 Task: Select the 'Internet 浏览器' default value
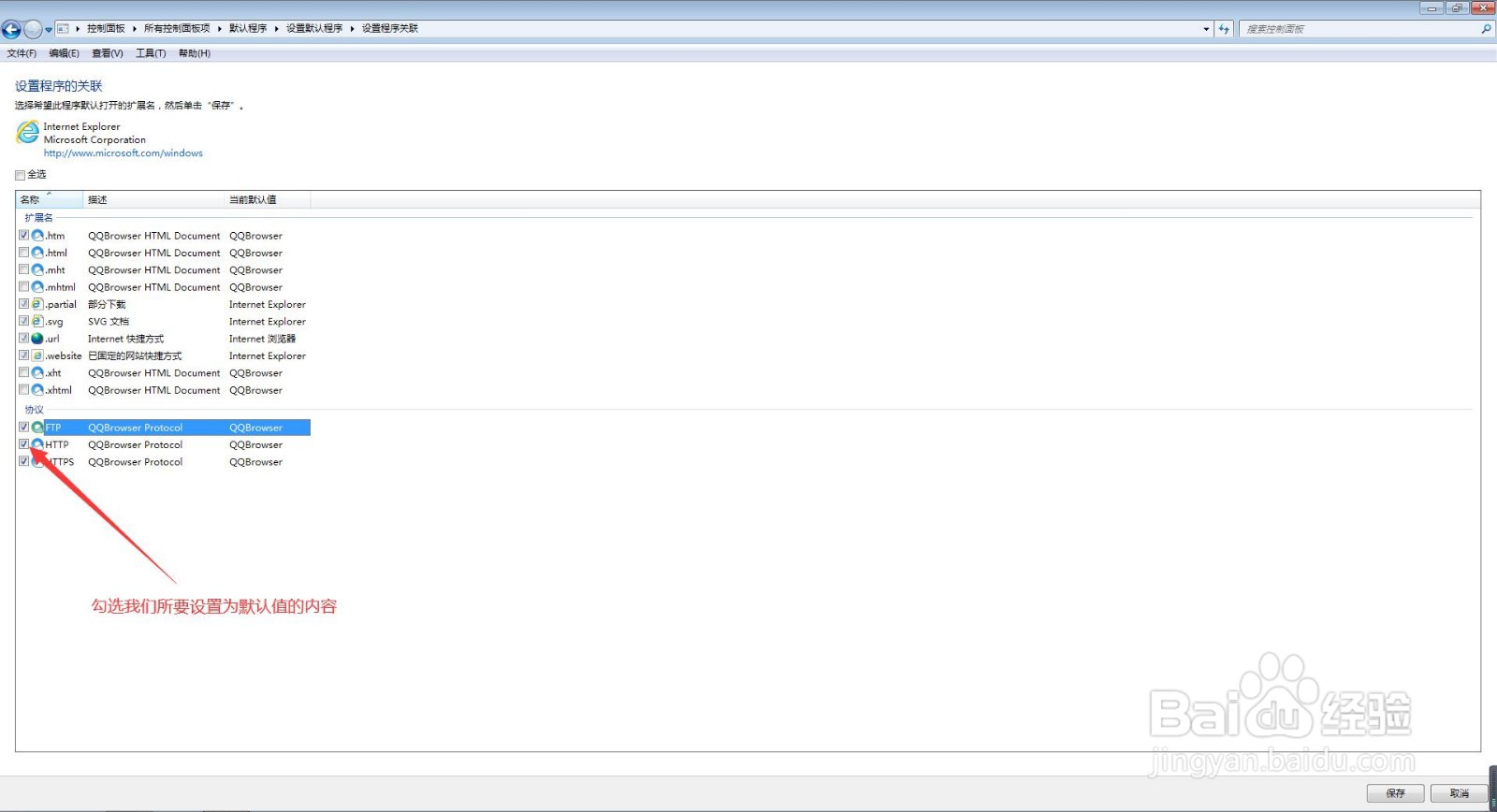(262, 339)
